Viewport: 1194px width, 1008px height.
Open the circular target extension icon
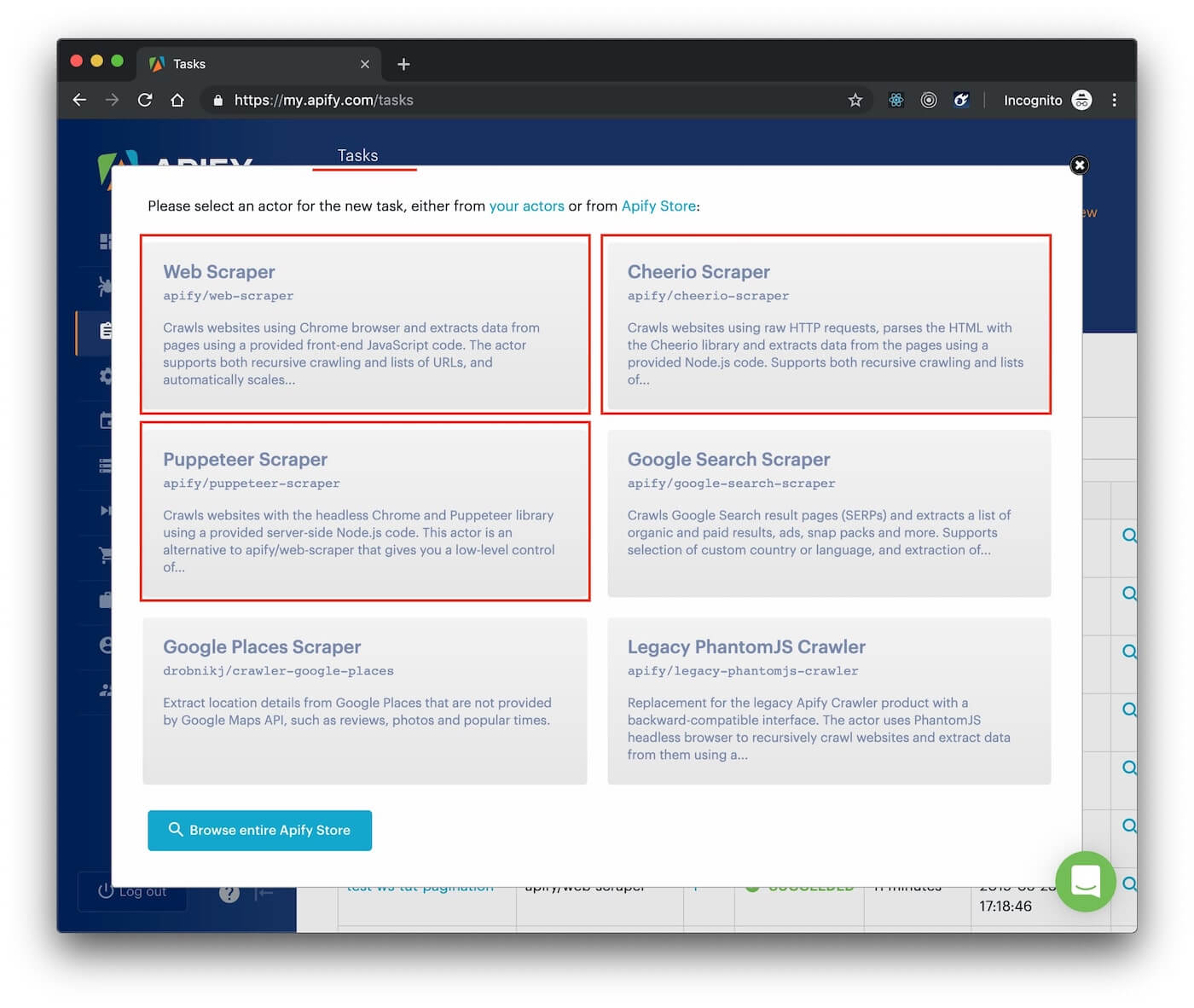[929, 100]
